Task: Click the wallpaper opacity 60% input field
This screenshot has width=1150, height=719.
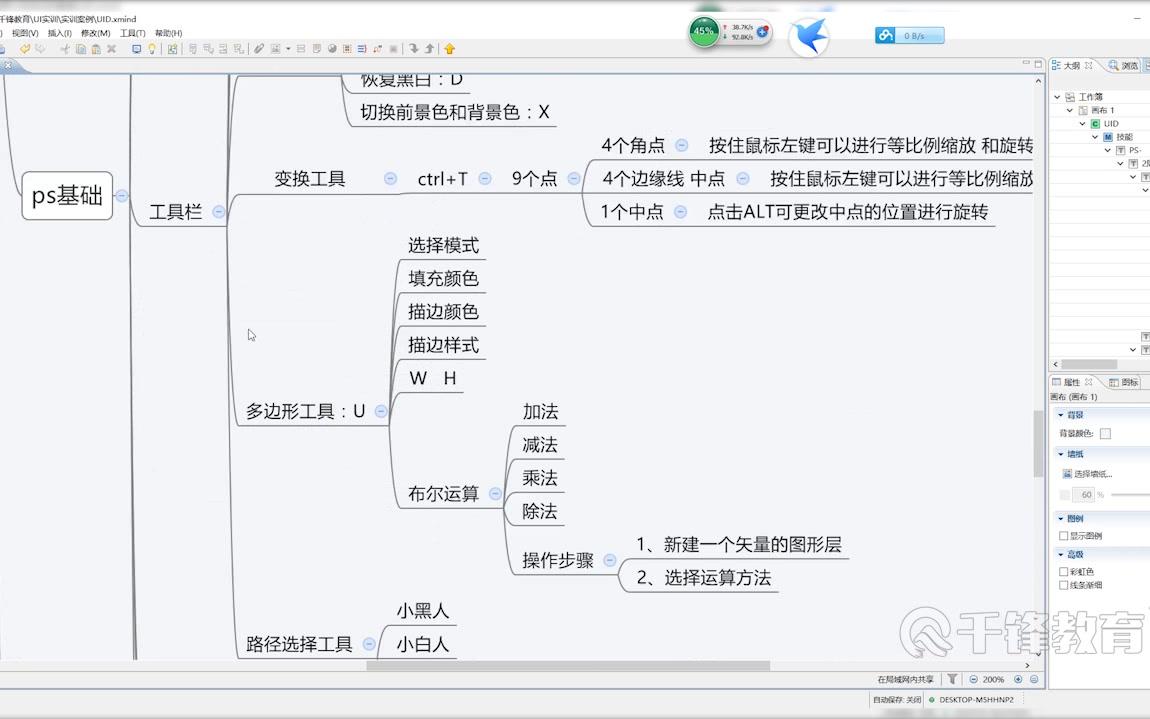Action: pos(1081,494)
